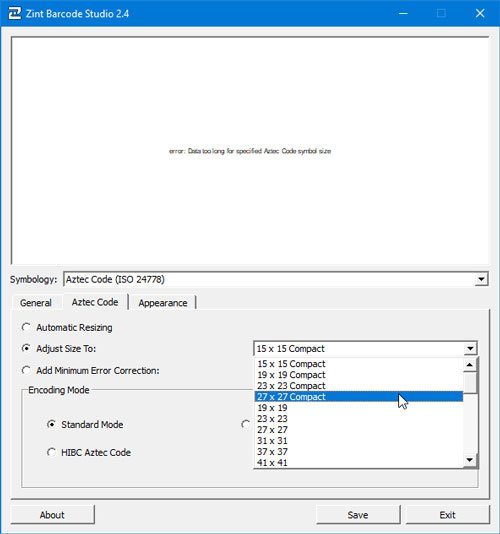The width and height of the screenshot is (500, 534).
Task: Choose Standard Mode encoding
Action: [x=51, y=424]
